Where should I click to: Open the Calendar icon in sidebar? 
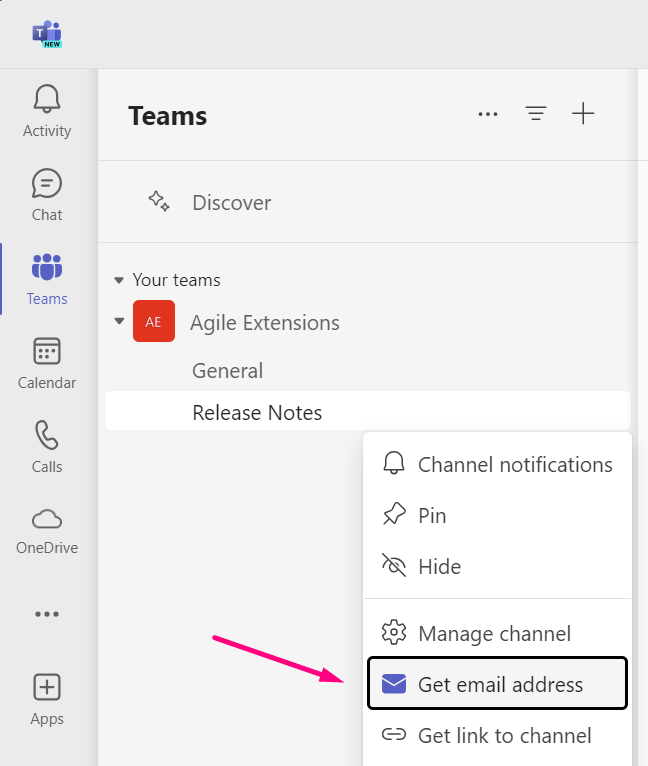[x=47, y=351]
